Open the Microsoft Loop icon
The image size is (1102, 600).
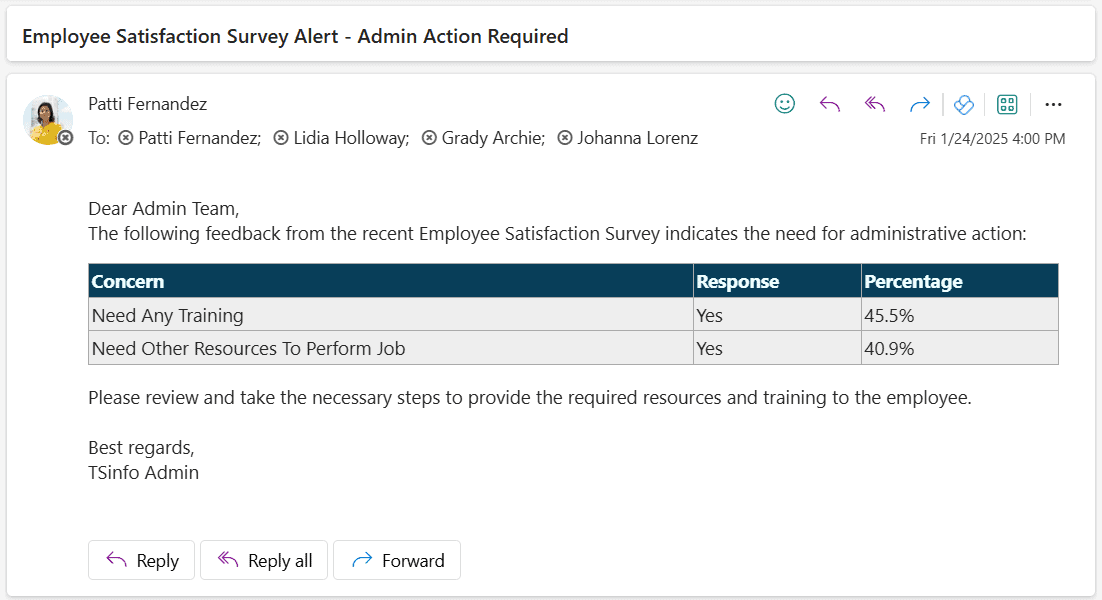(x=963, y=104)
